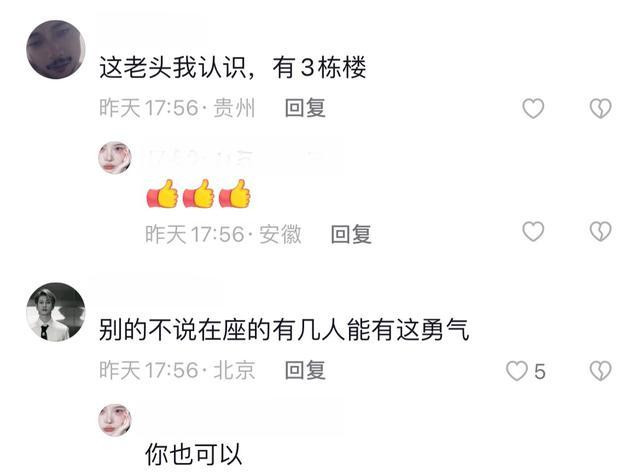
Task: Select the reply text 你也可以
Action: click(193, 454)
